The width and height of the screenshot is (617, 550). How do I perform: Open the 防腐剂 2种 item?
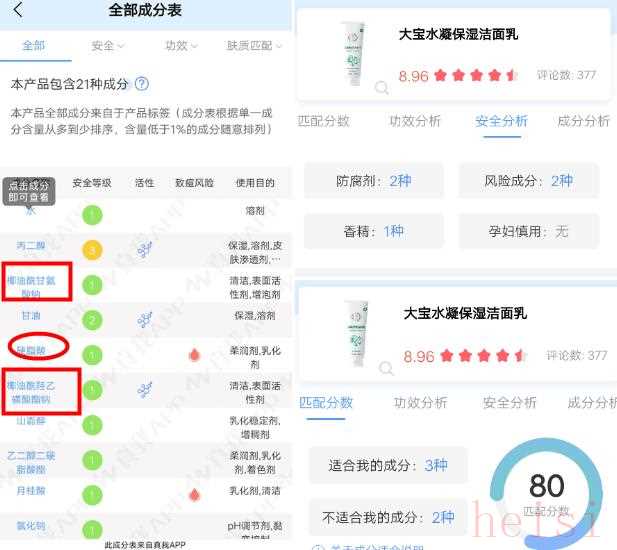pos(373,181)
